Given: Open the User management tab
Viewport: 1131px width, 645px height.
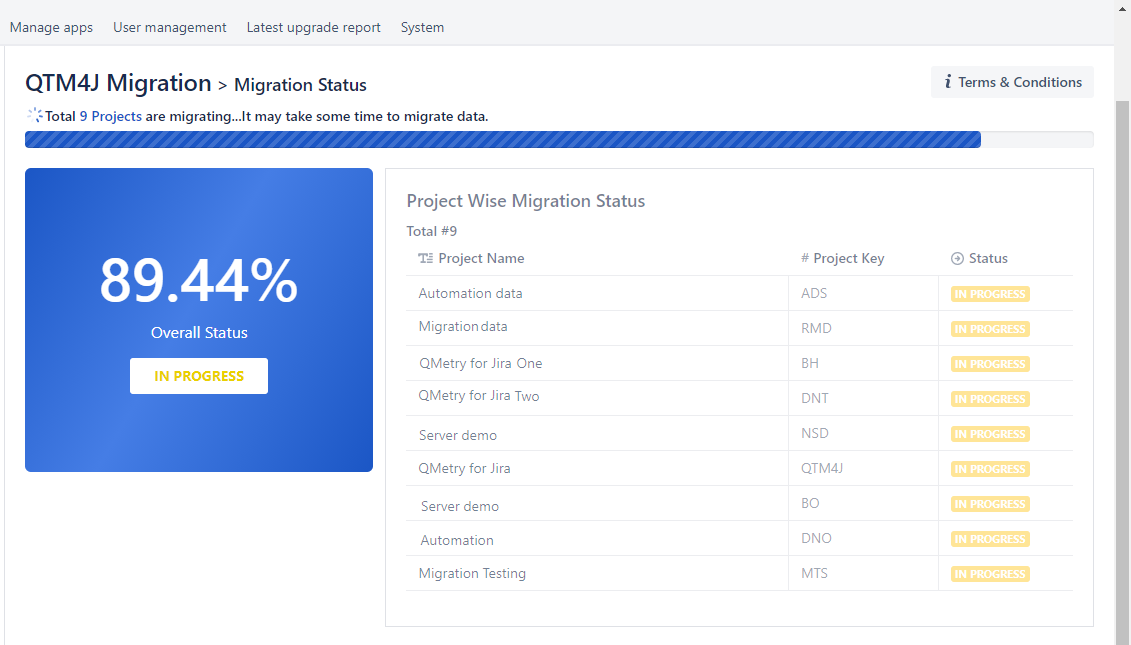Looking at the screenshot, I should click(170, 27).
